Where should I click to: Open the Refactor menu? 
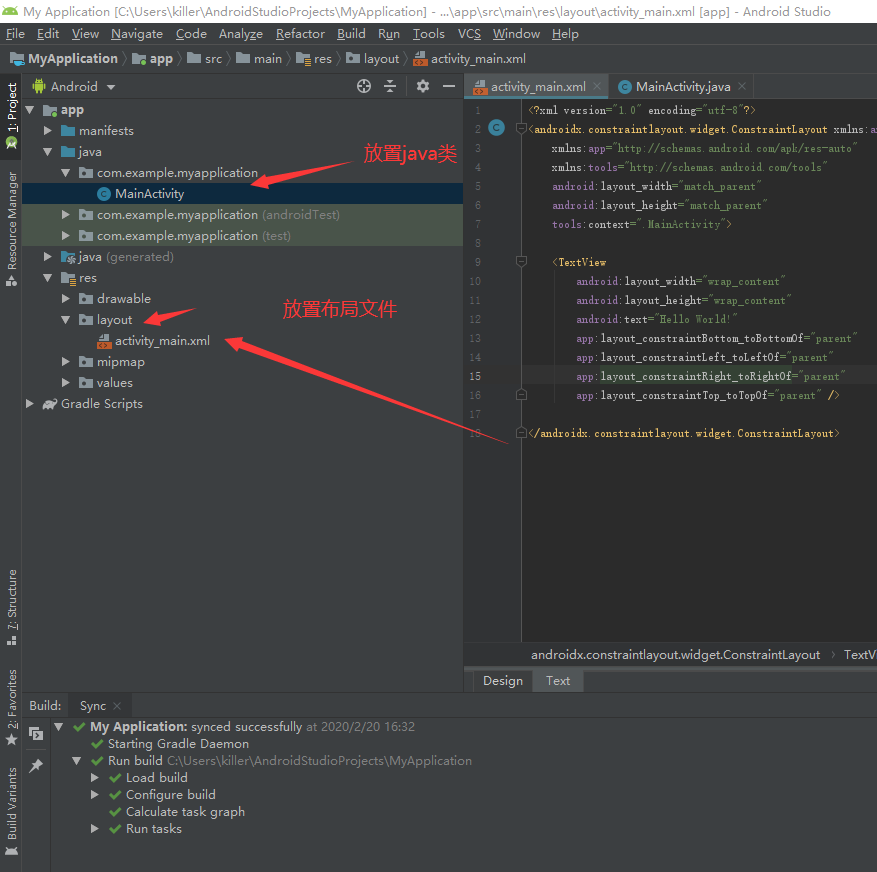[x=300, y=34]
